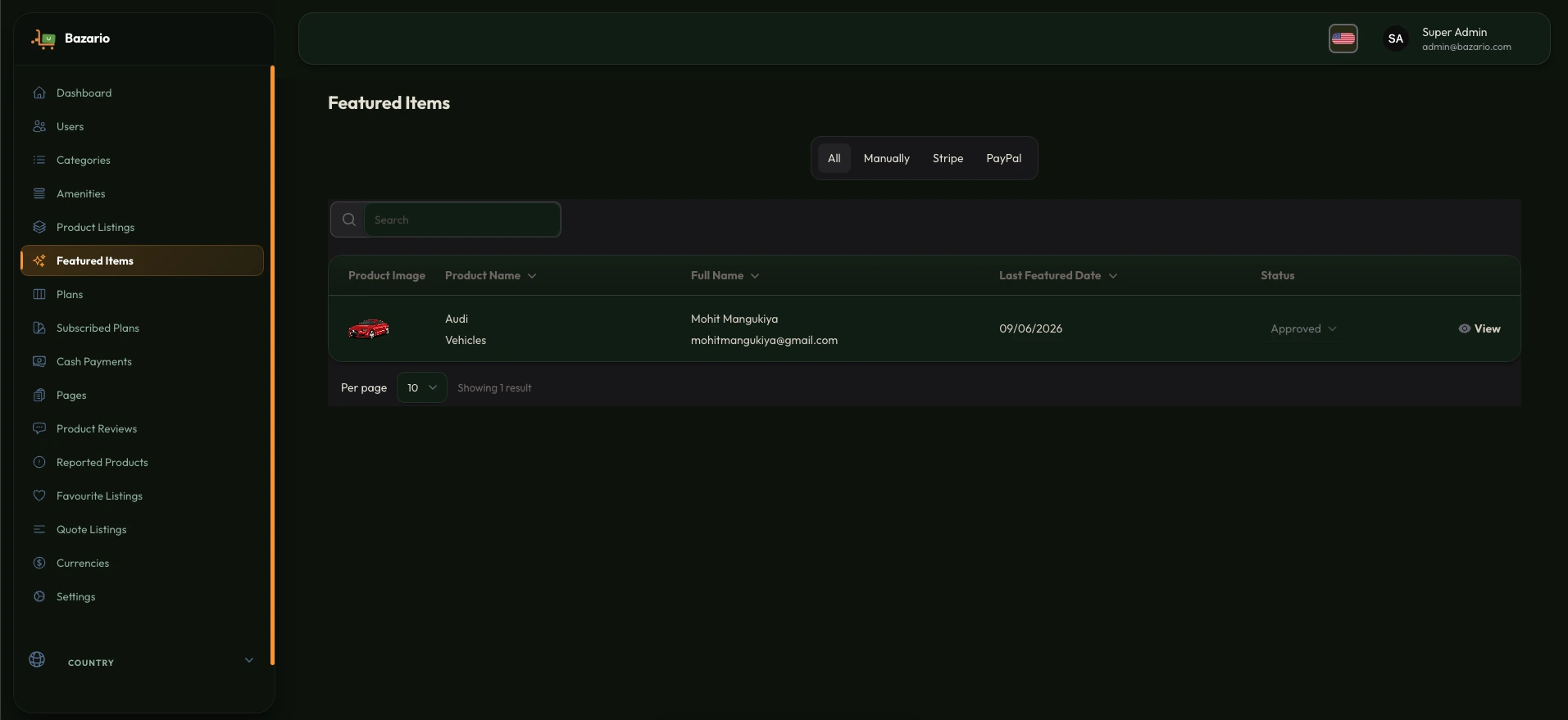1568x720 pixels.
Task: Click the Reported Products alert icon
Action: (39, 462)
